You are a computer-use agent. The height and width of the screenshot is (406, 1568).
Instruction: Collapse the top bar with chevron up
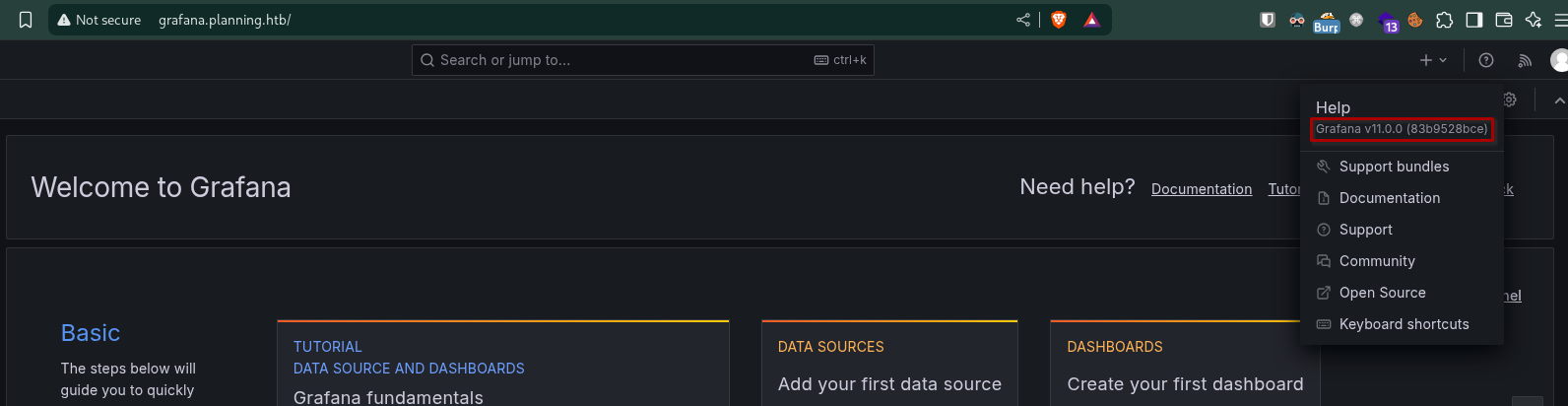1559,101
